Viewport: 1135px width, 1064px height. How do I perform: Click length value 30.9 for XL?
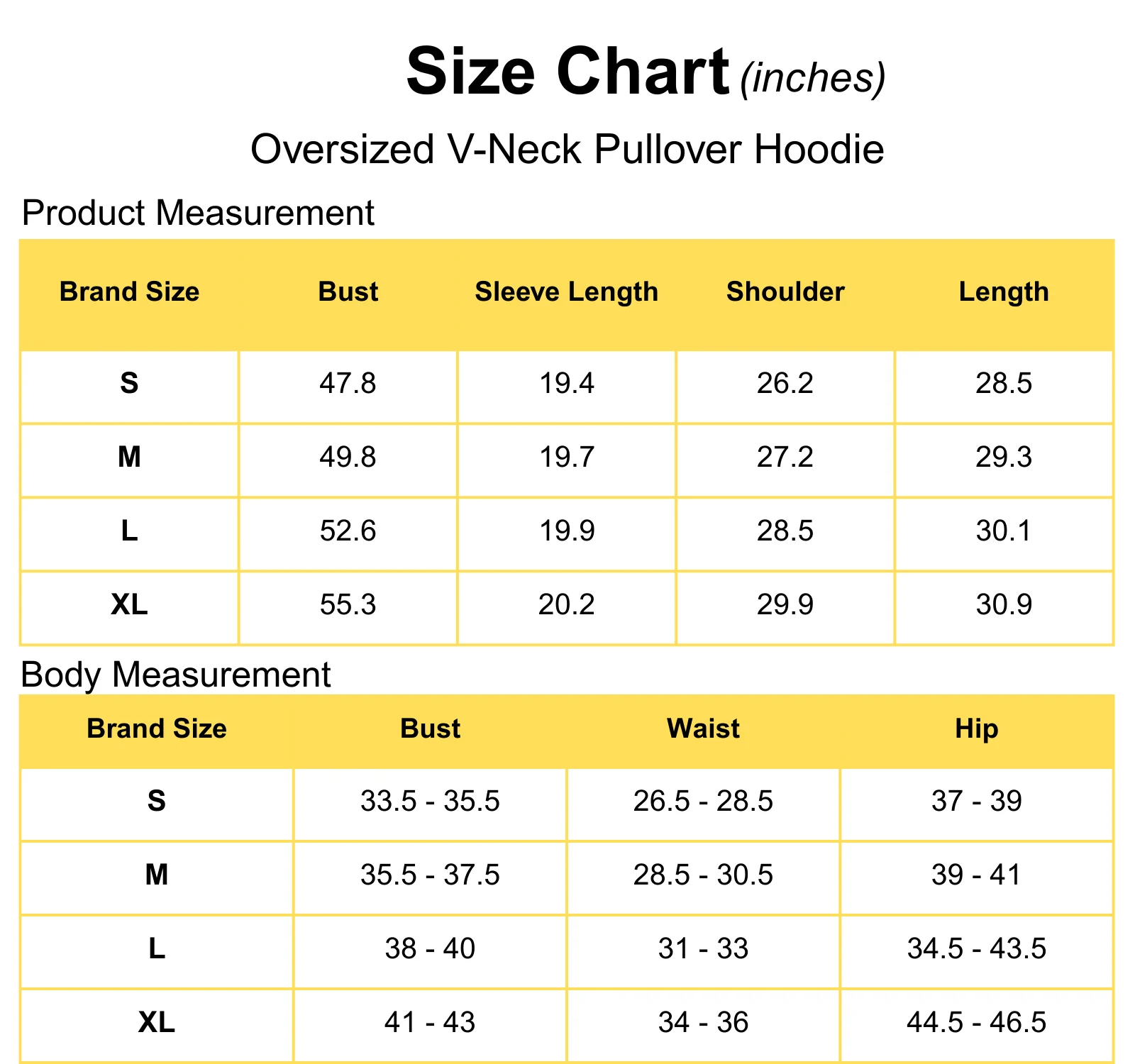click(x=1004, y=604)
